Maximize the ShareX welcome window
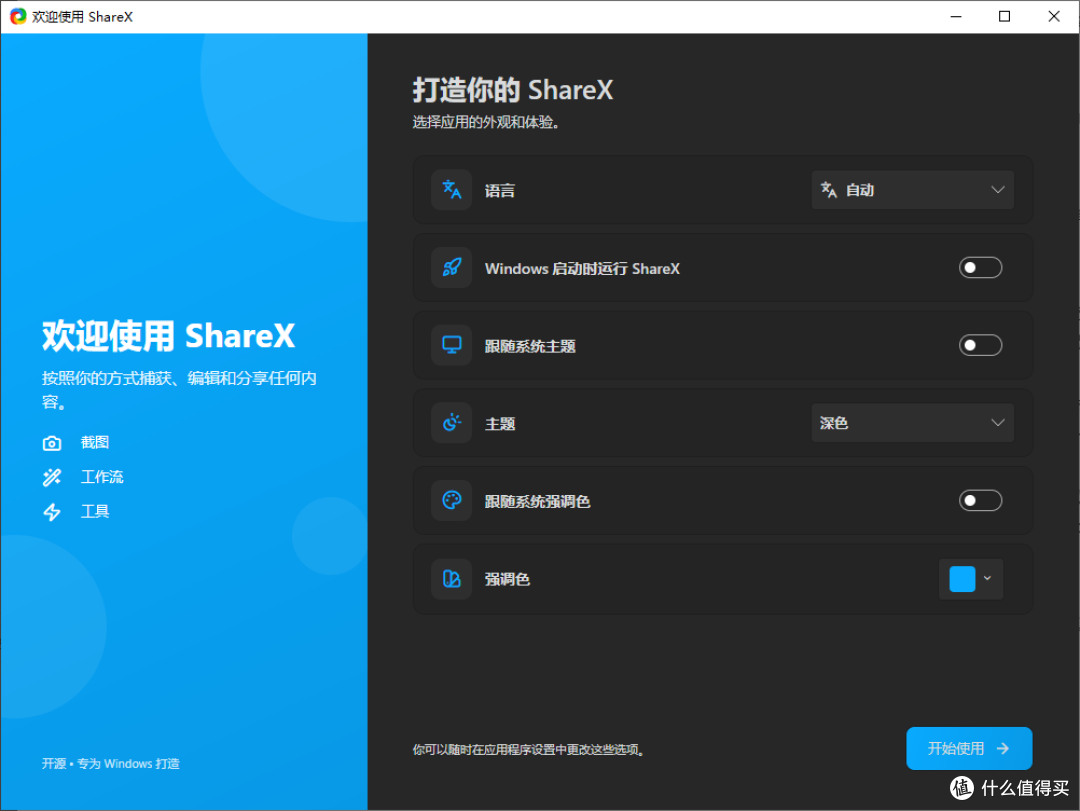 [x=1005, y=17]
